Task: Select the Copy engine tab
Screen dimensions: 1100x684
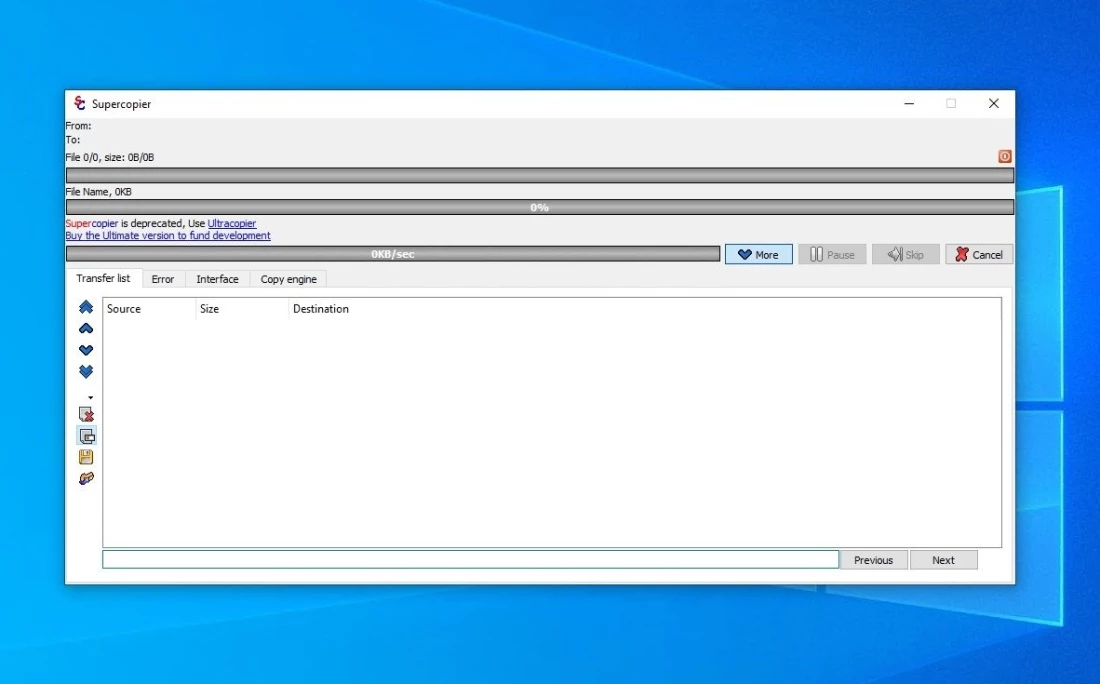Action: [288, 279]
